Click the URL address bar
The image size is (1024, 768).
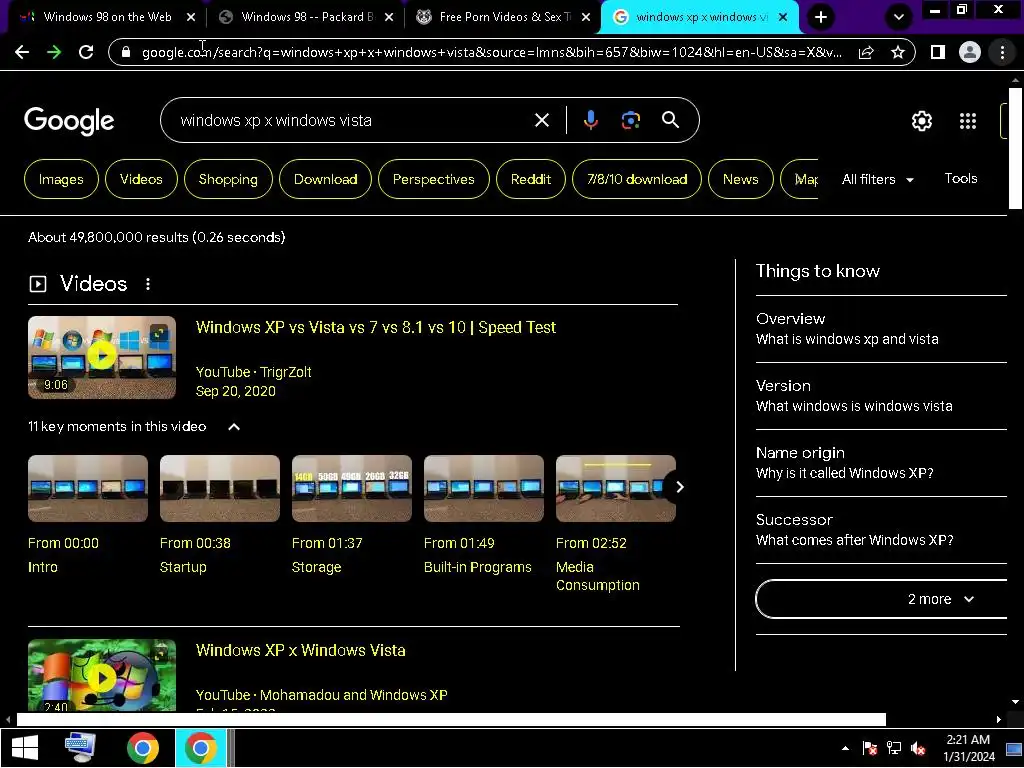click(x=491, y=52)
